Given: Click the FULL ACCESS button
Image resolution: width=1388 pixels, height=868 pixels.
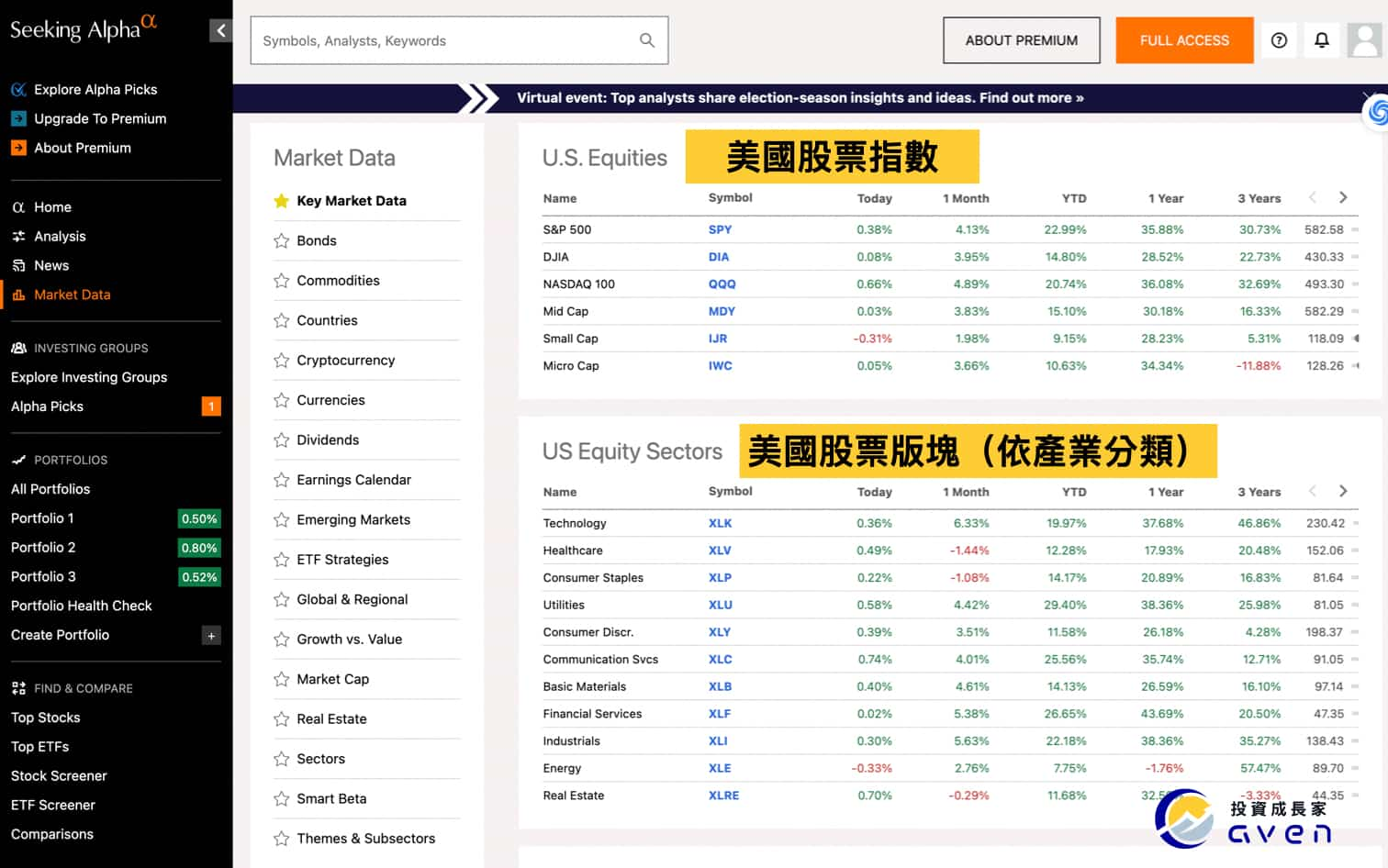Looking at the screenshot, I should click(1184, 40).
